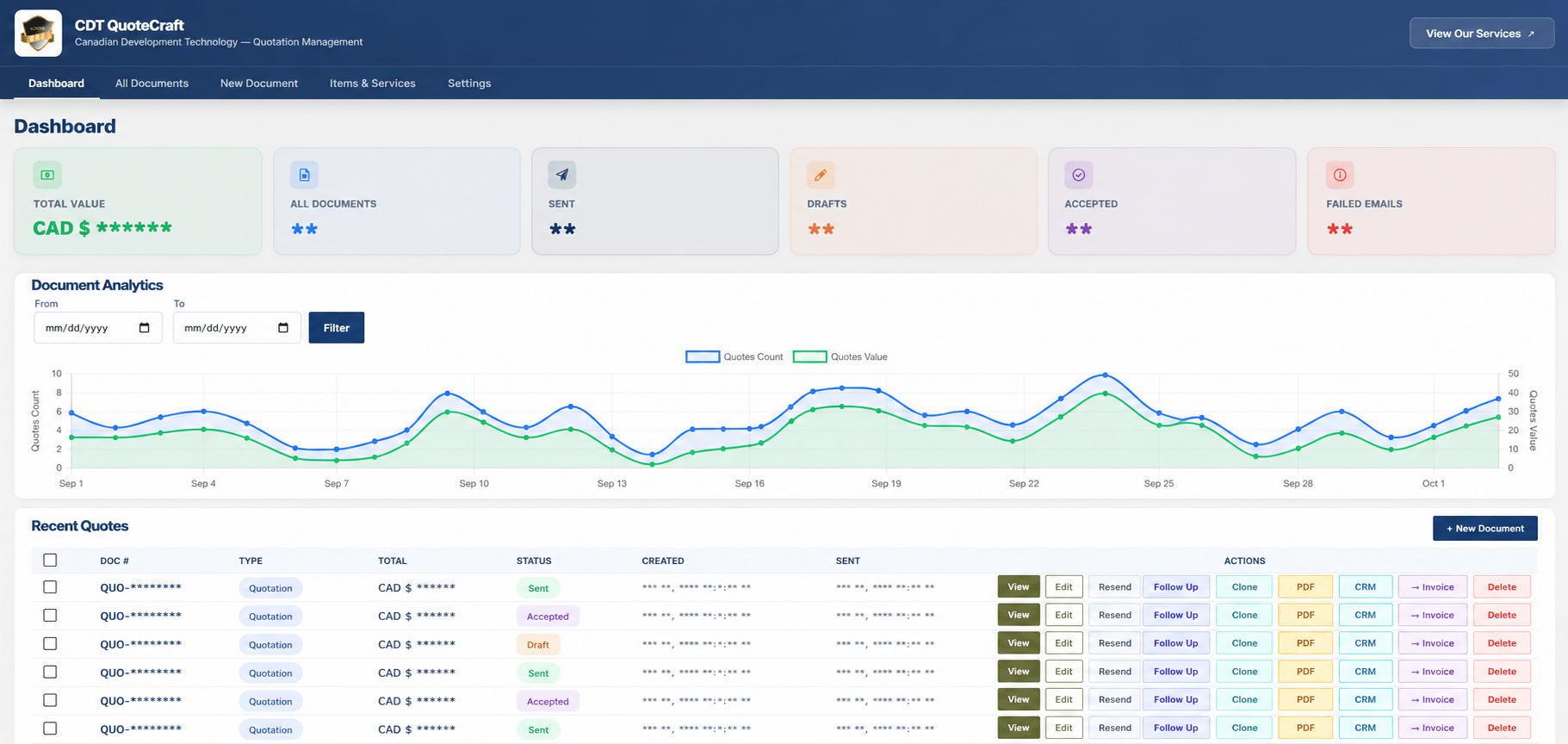Click the Failed Emails alert icon
This screenshot has height=744, width=1568.
tap(1340, 175)
